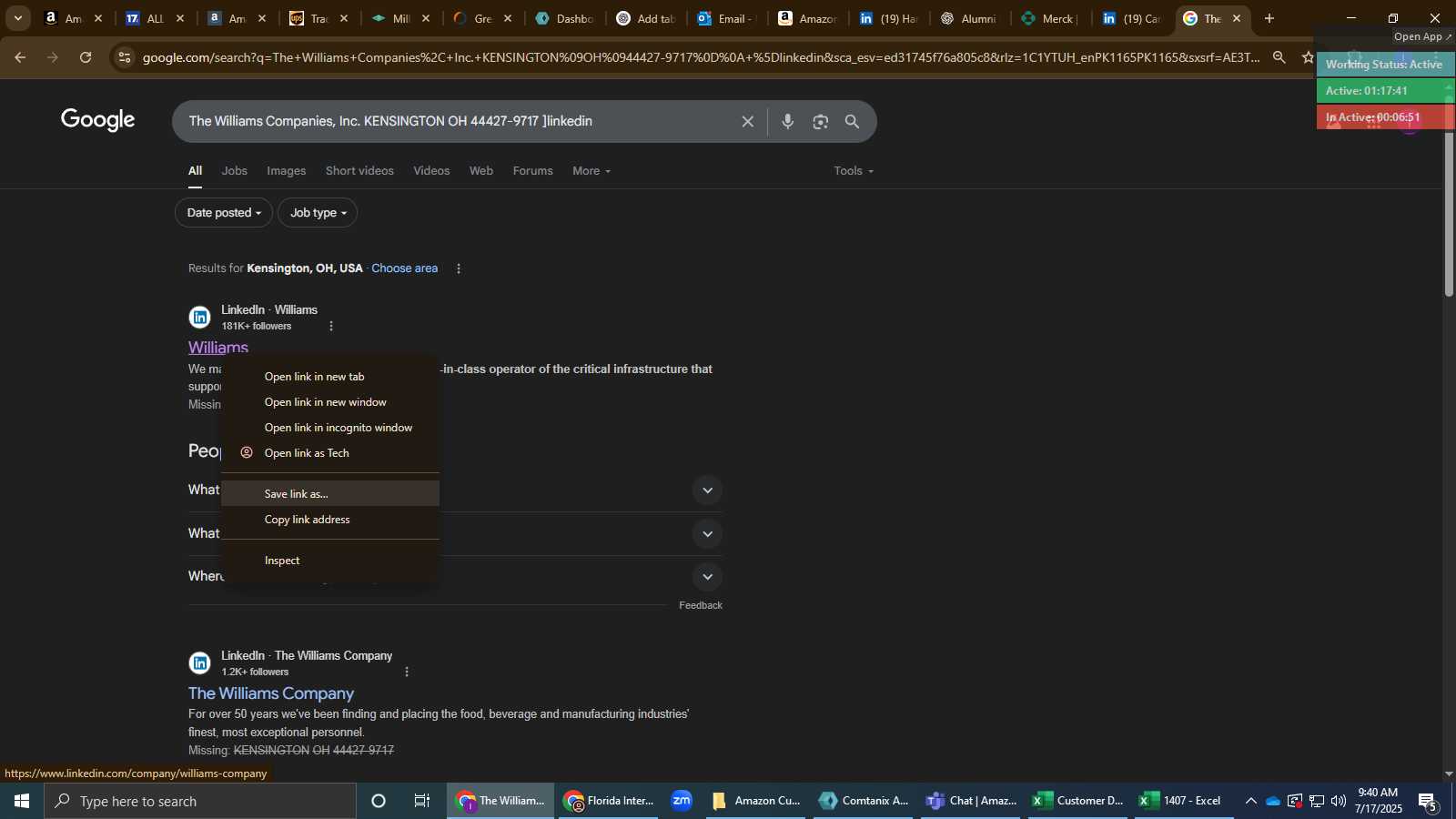Open The Williams Company result link

271,693
